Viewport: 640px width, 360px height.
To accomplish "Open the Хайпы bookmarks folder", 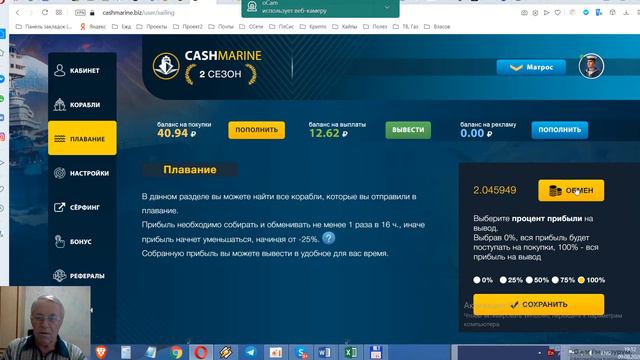I will [344, 27].
